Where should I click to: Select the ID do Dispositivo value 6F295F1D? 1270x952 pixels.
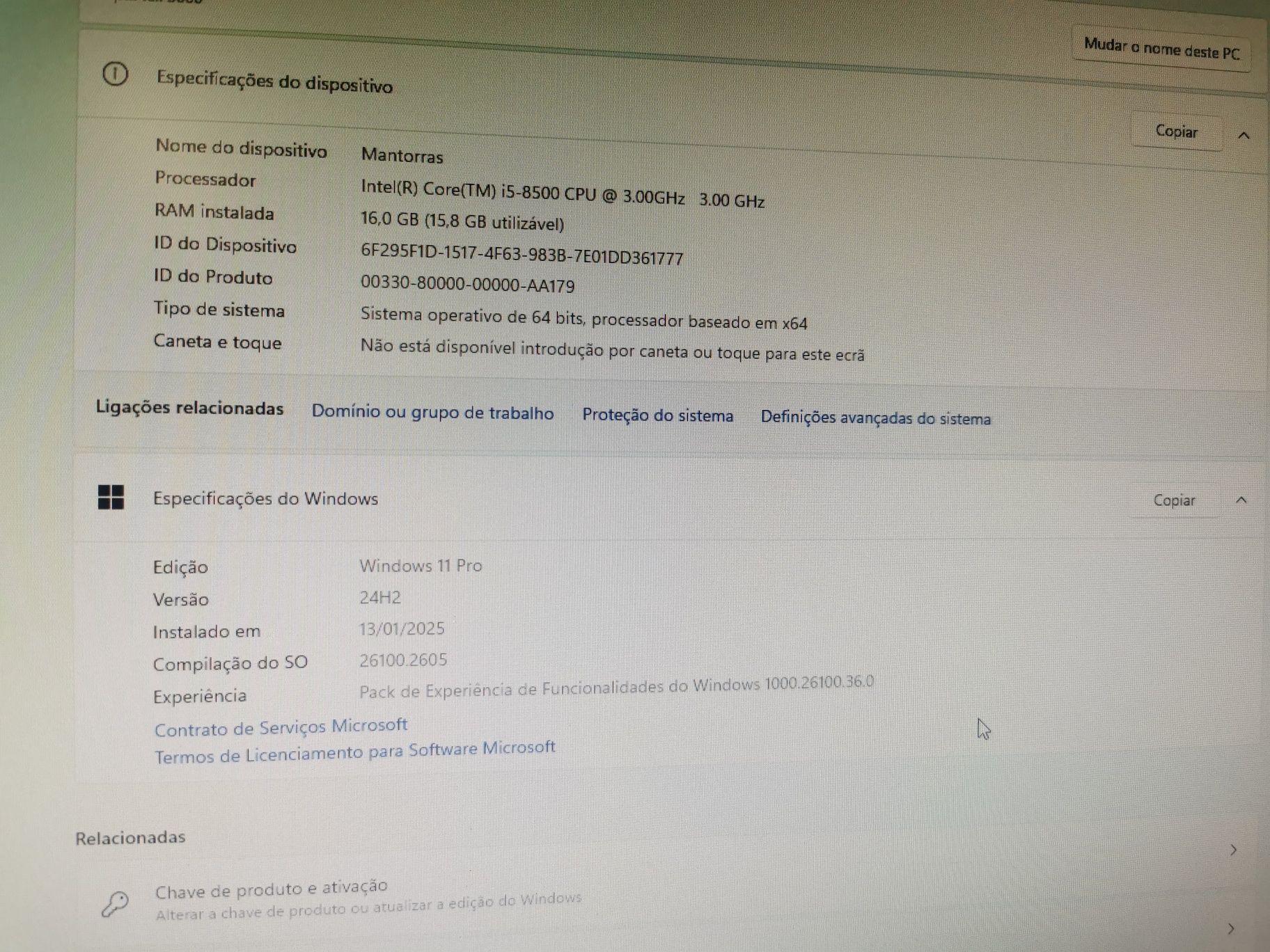click(x=522, y=254)
